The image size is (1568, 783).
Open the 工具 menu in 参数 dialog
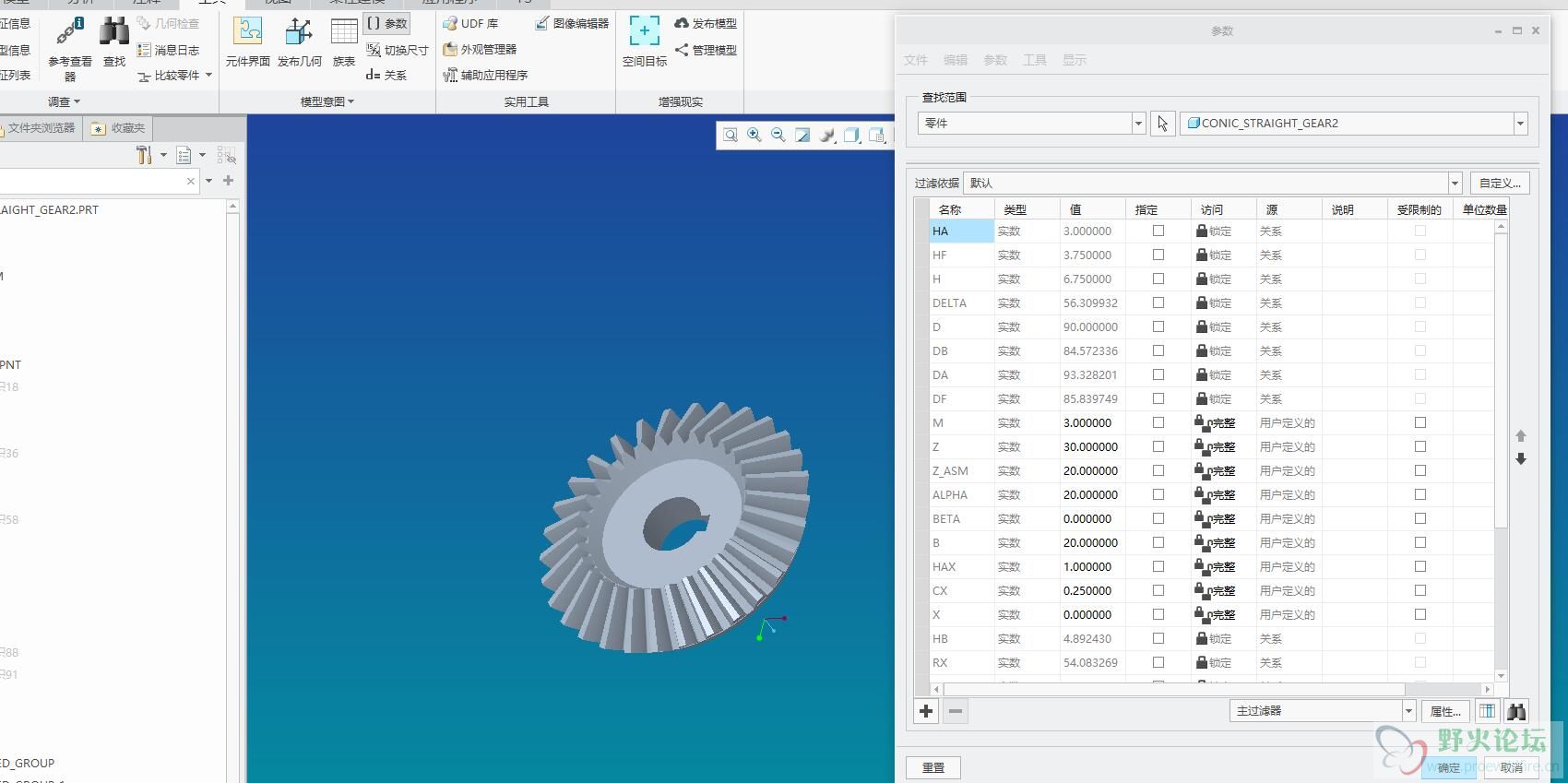1035,60
